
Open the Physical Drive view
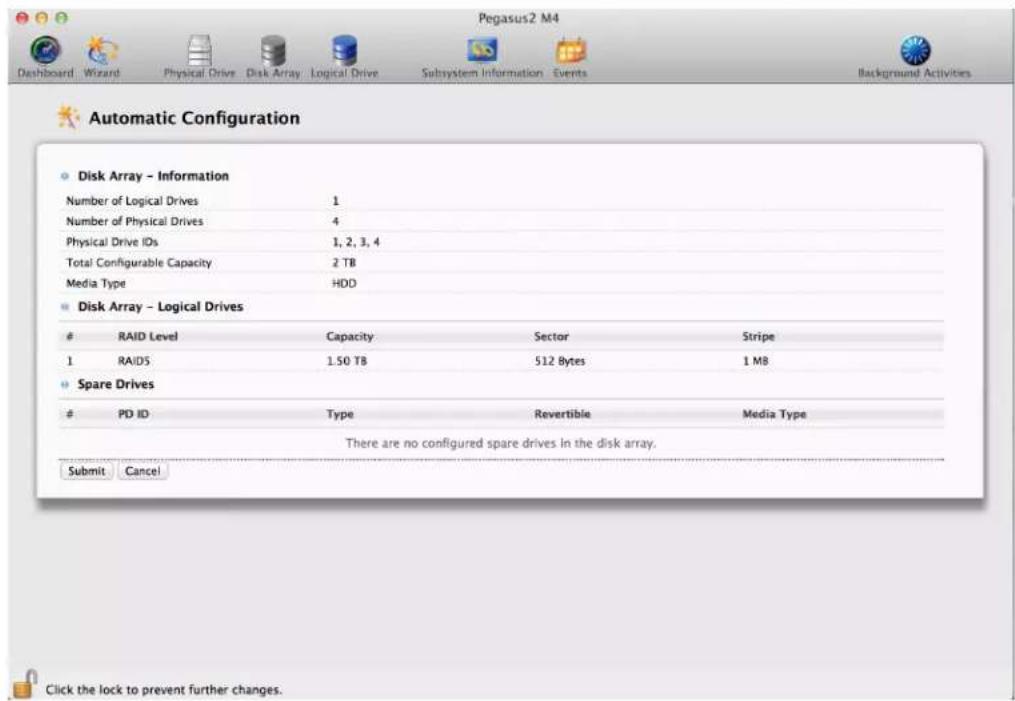[x=199, y=56]
